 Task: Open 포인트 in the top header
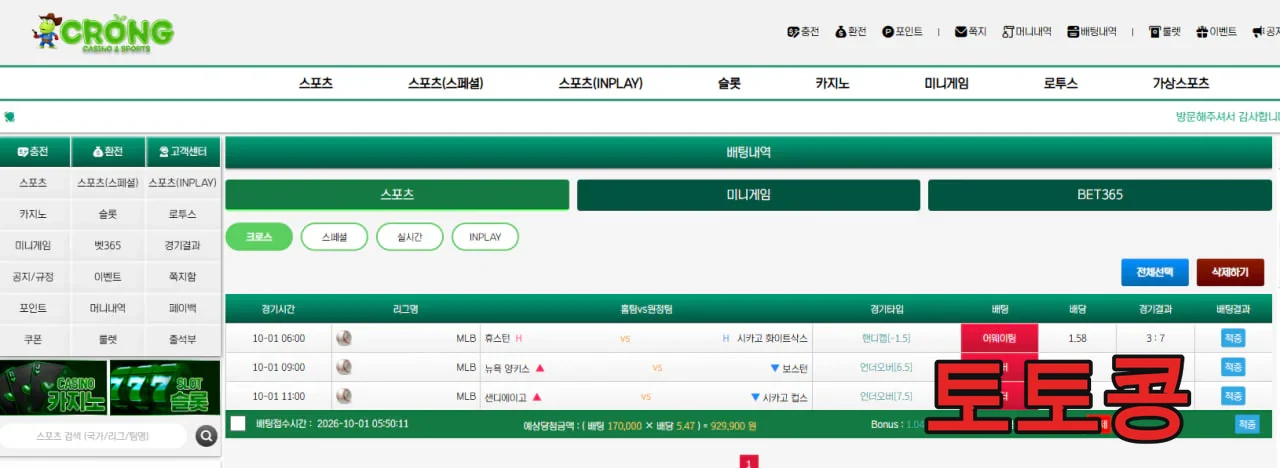[x=903, y=32]
